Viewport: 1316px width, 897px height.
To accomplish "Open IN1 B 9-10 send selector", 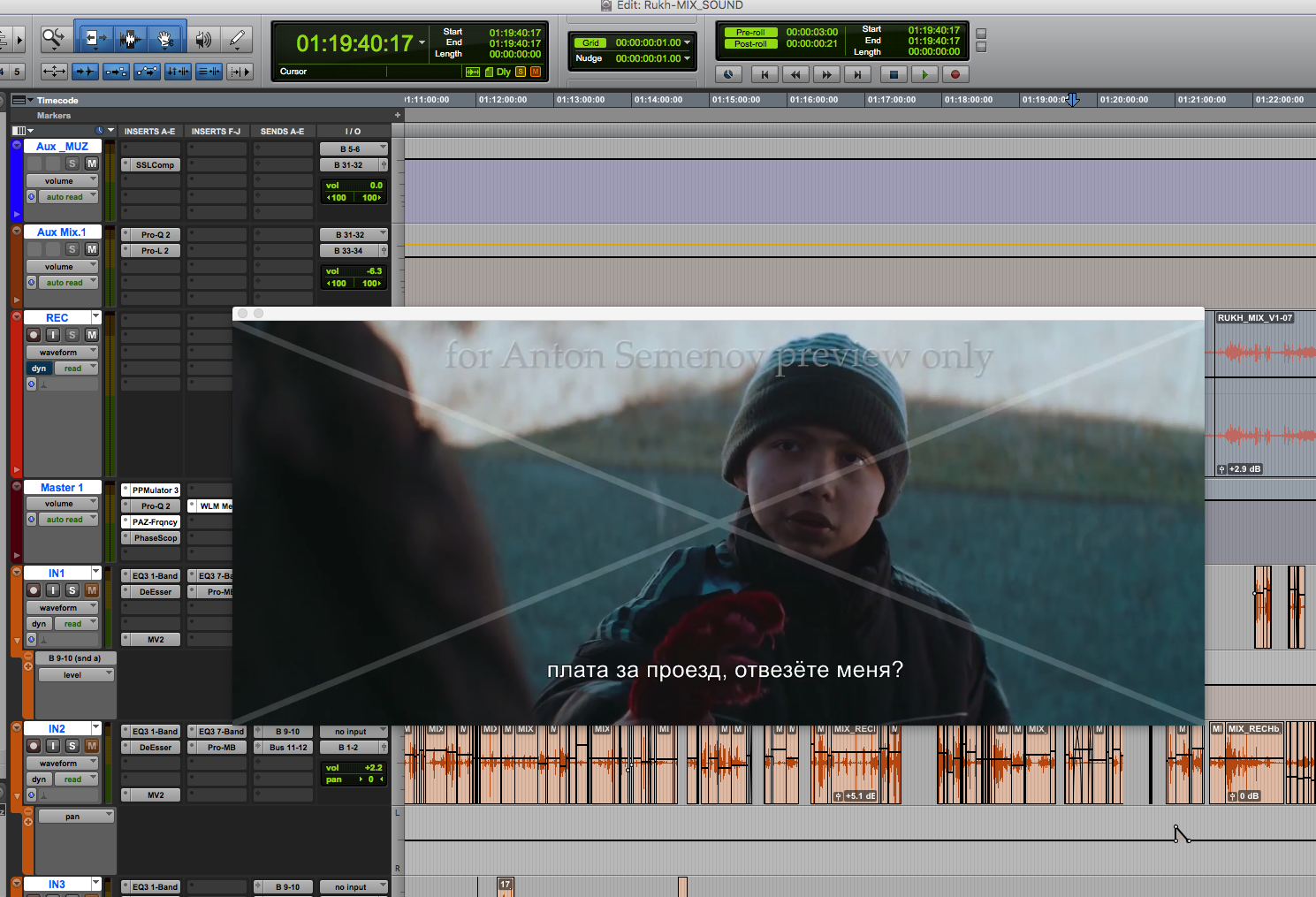I will [x=75, y=658].
